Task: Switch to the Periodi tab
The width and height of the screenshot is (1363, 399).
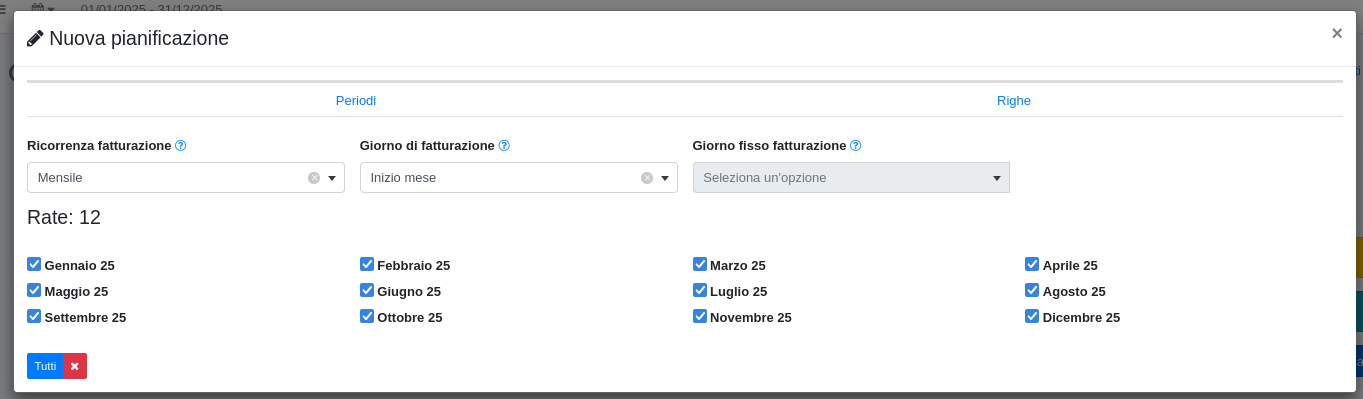Action: [356, 101]
